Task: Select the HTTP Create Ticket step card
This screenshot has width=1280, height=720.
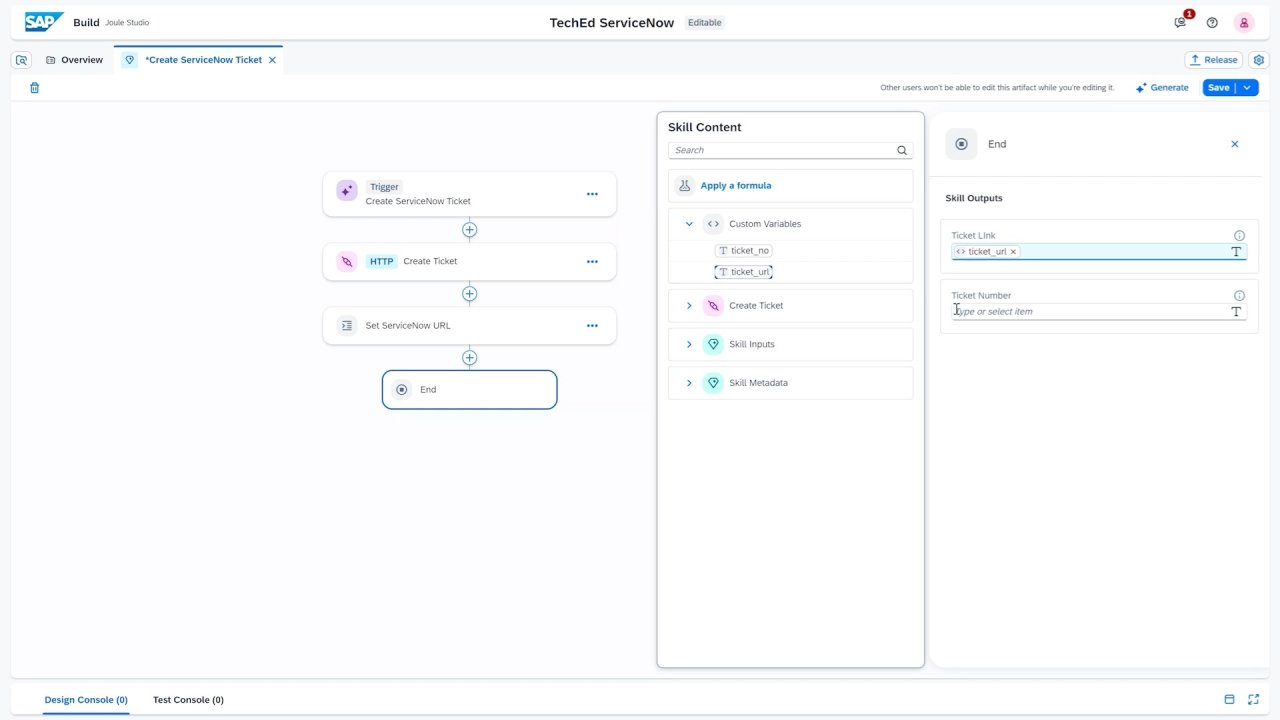Action: click(x=469, y=262)
